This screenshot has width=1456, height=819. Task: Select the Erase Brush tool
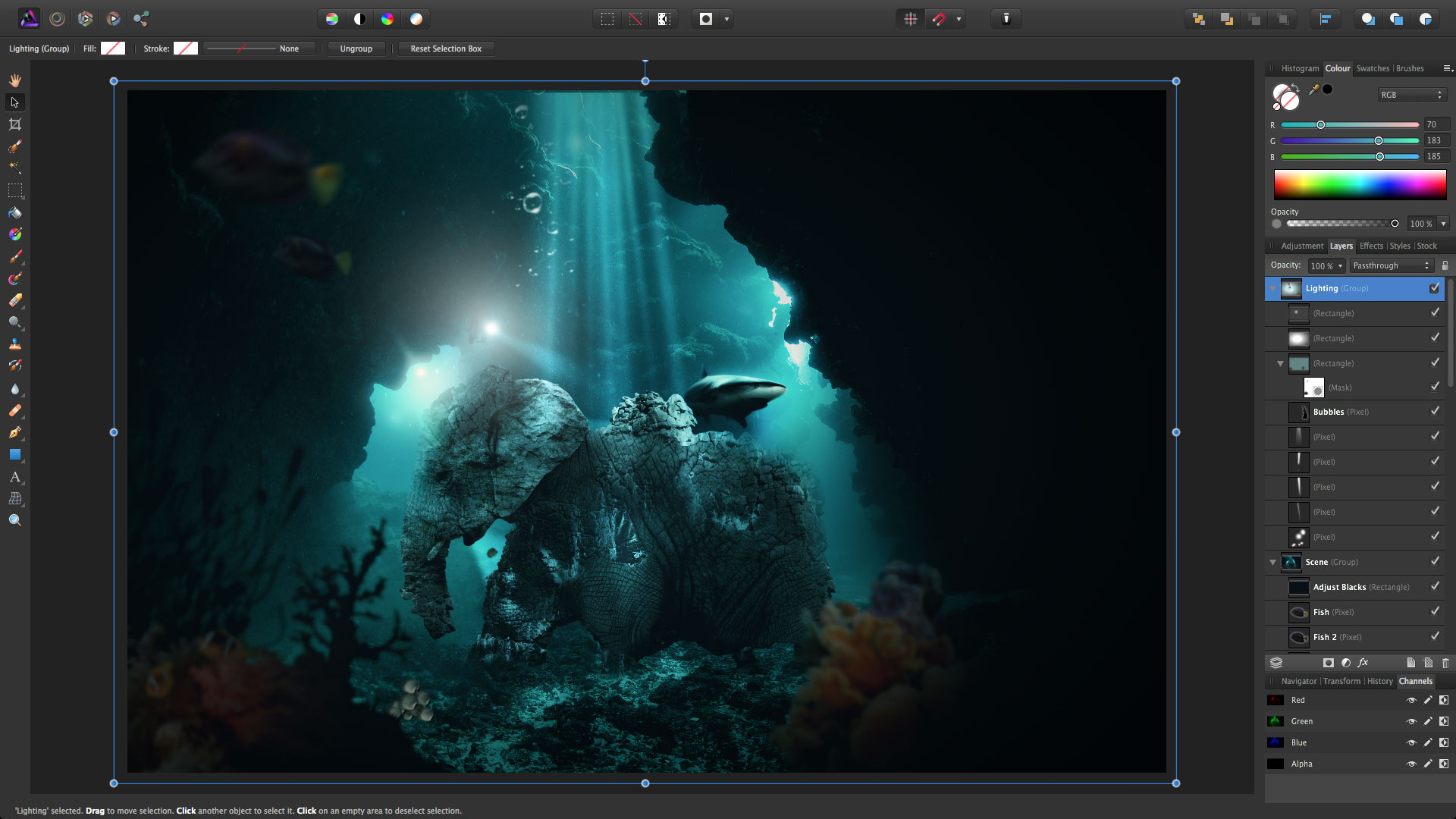tap(15, 300)
